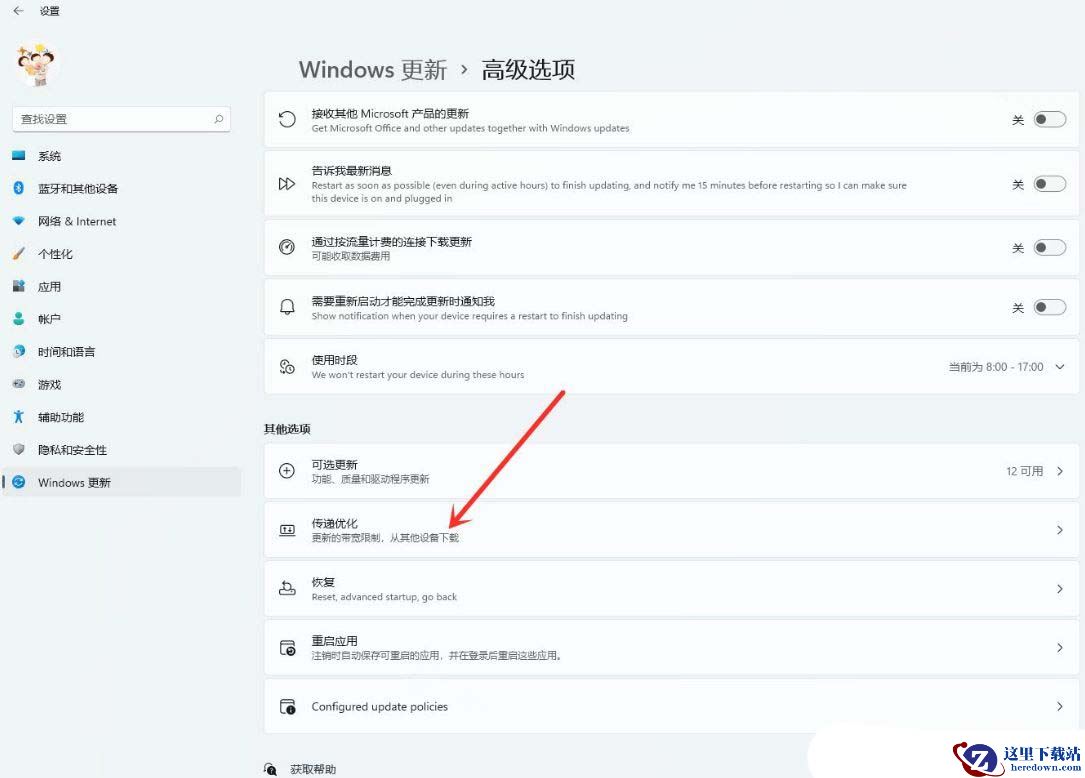The height and width of the screenshot is (778, 1085).
Task: Open 帐户 settings
Action: (50, 319)
